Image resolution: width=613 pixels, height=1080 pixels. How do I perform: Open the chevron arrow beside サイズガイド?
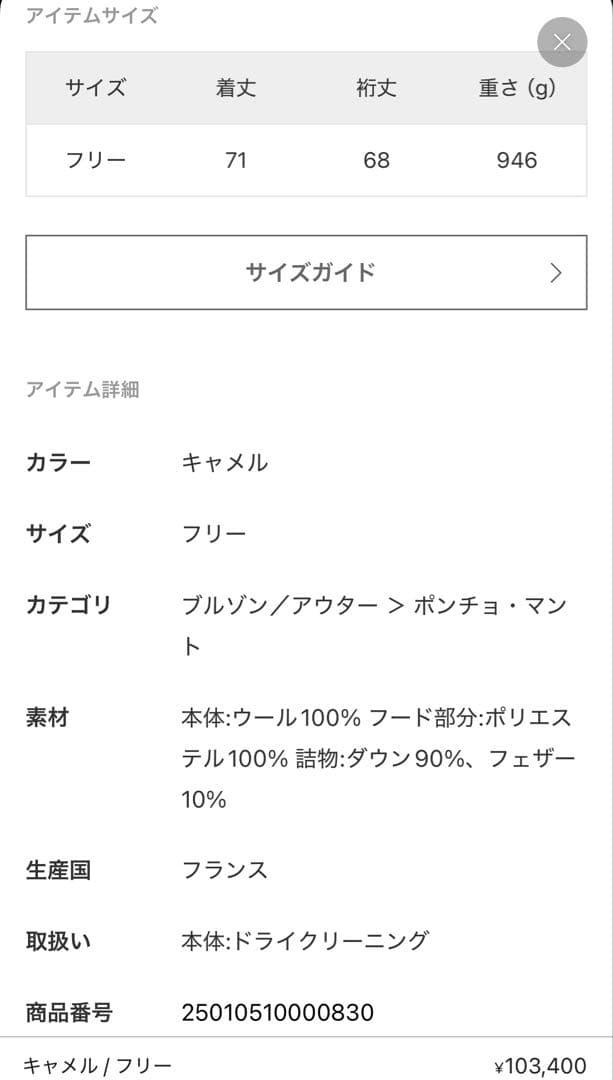click(x=557, y=272)
